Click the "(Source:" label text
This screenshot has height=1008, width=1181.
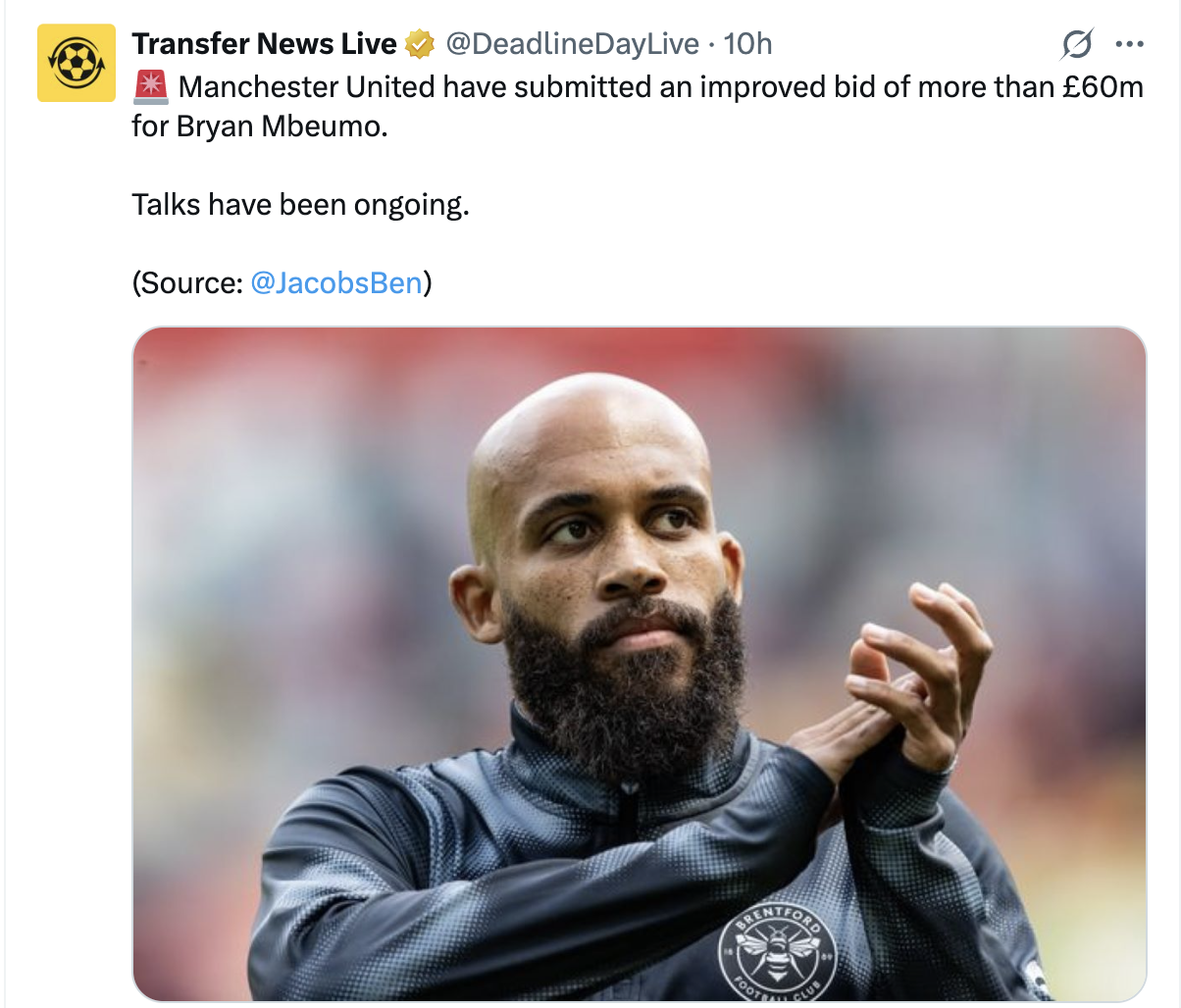187,282
